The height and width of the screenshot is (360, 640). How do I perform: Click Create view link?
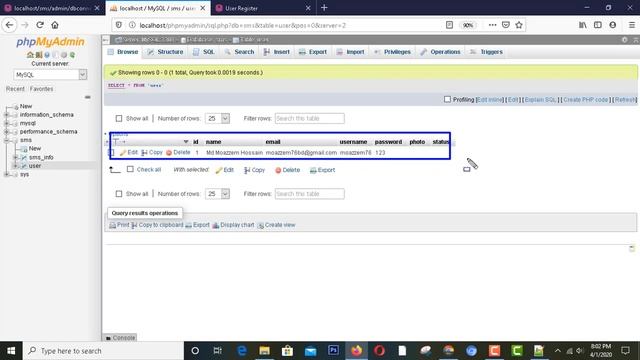point(276,225)
